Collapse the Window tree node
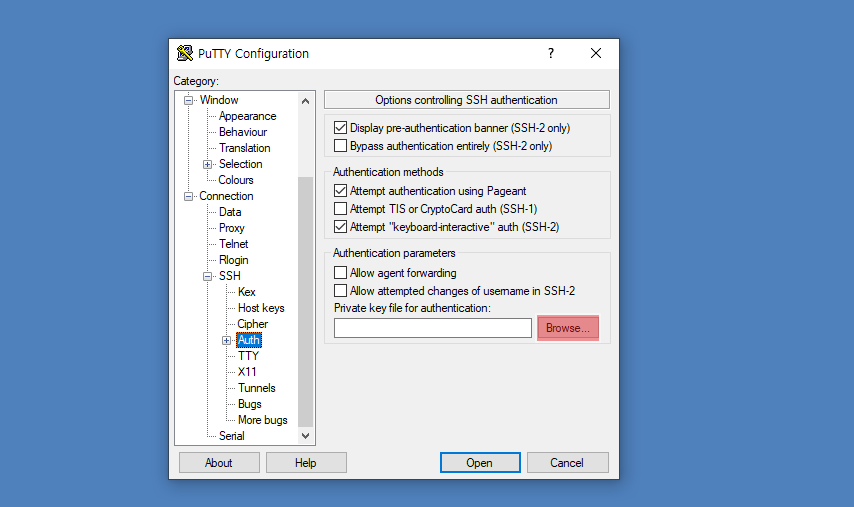Image resolution: width=854 pixels, height=507 pixels. click(188, 100)
